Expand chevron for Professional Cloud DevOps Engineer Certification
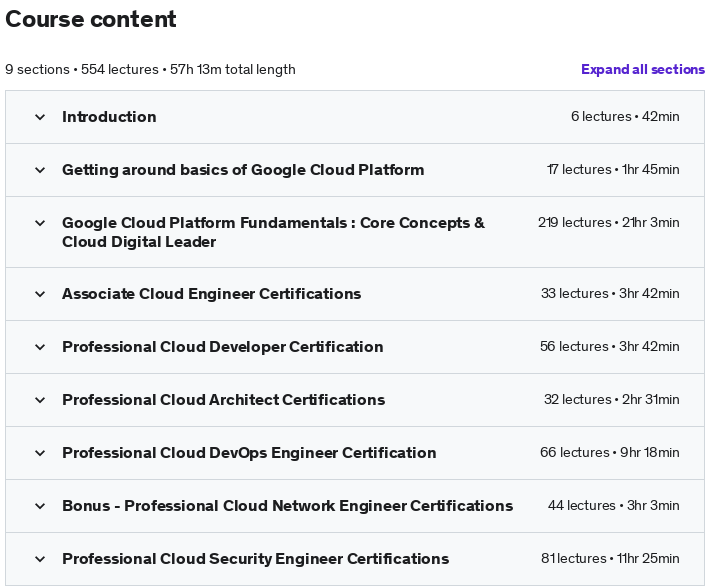Screen dimensions: 705x586 coord(40,453)
